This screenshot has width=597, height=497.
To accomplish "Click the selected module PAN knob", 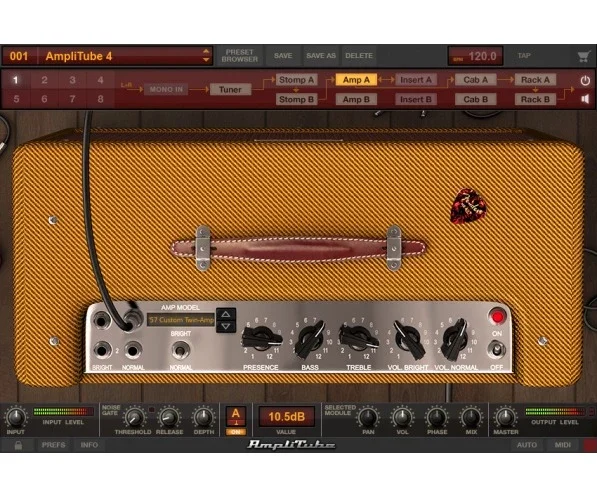I will (x=368, y=418).
